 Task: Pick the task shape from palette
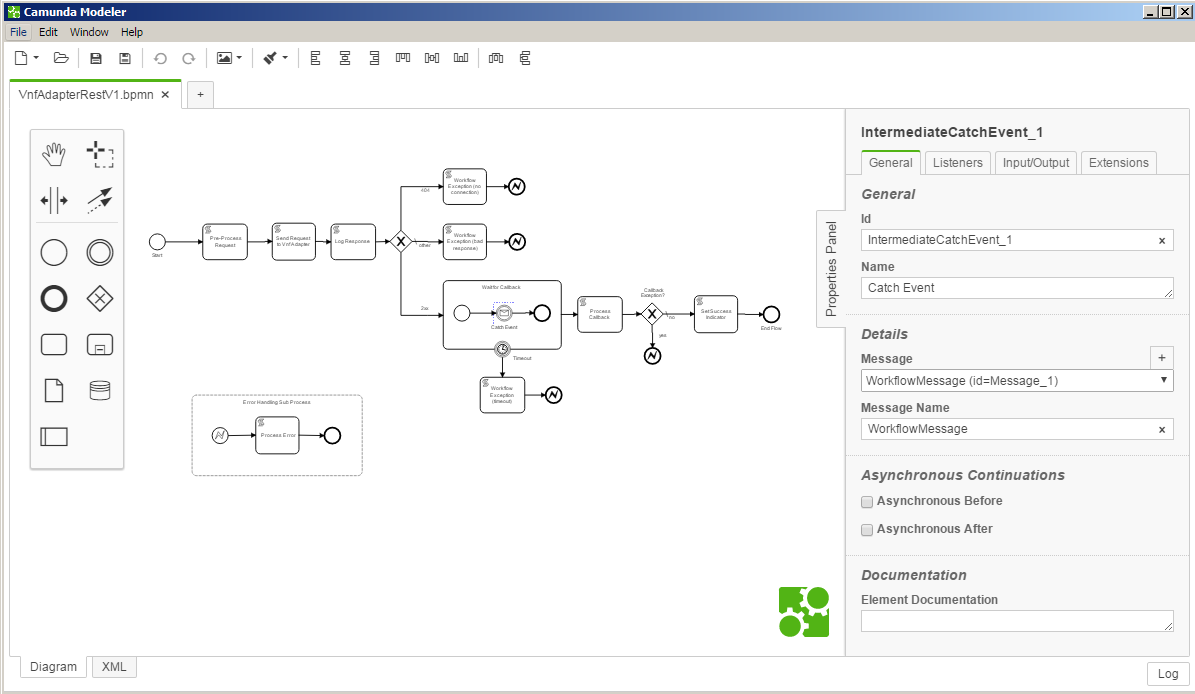54,345
